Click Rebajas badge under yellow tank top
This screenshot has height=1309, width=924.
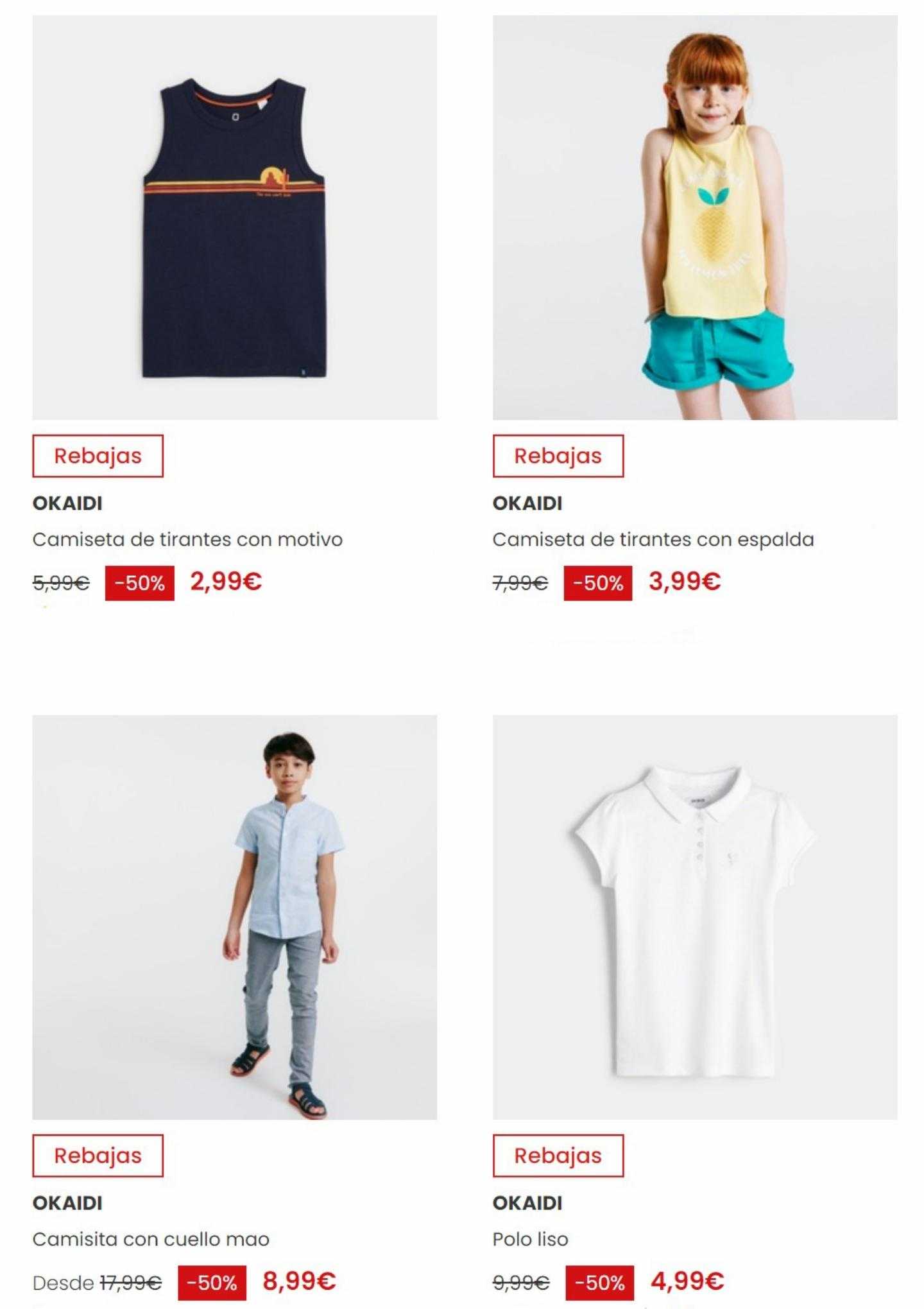coord(558,456)
